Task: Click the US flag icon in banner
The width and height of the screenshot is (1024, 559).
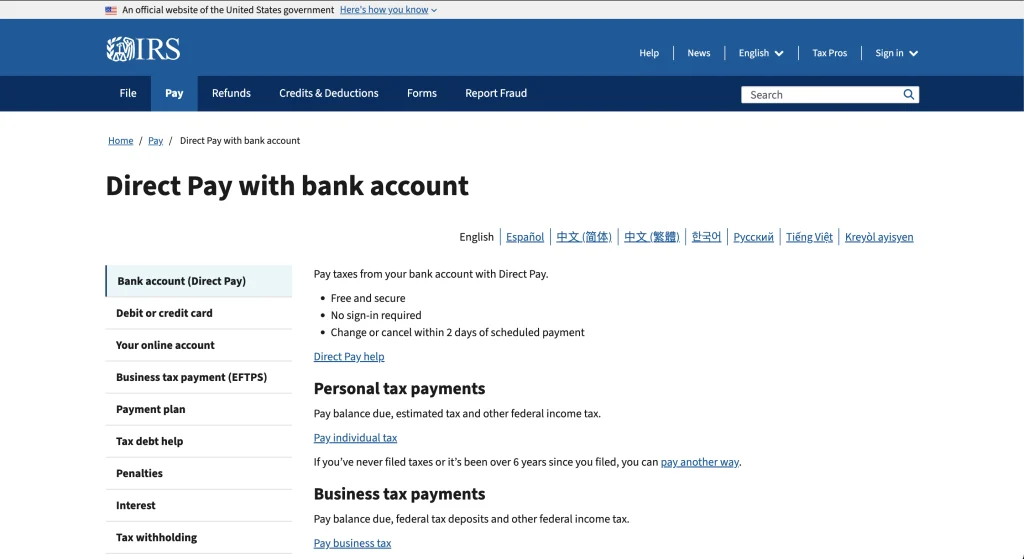Action: point(110,10)
